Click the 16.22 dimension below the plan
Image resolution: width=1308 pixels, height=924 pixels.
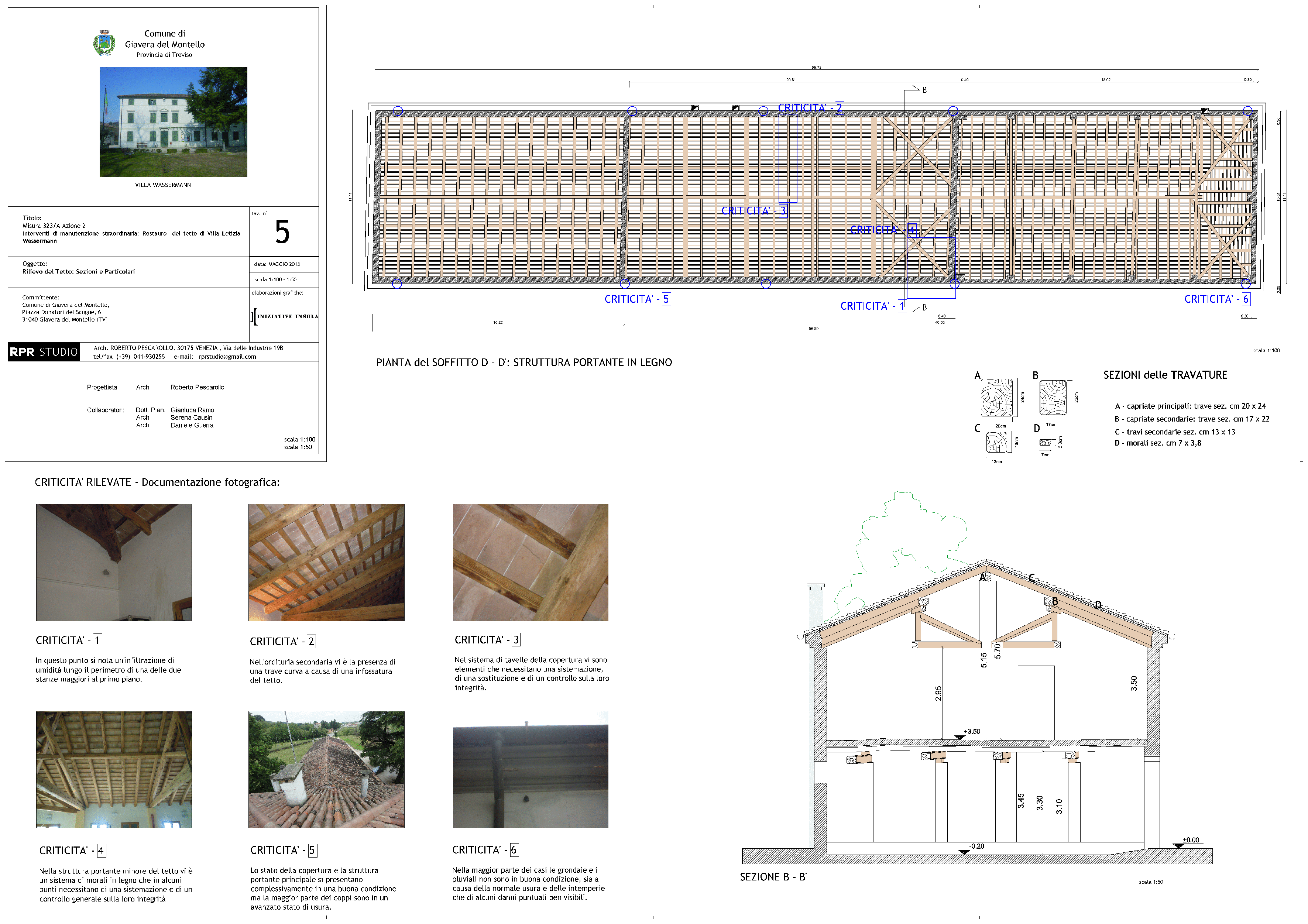click(x=498, y=322)
